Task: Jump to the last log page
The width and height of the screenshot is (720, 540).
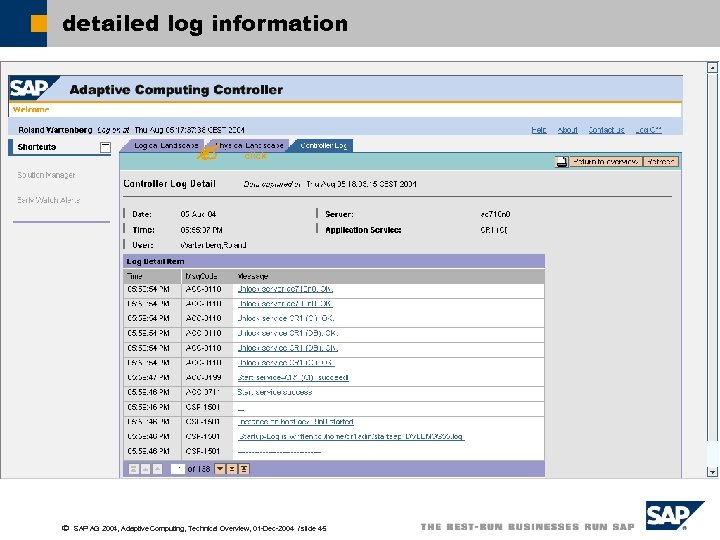Action: (x=244, y=469)
